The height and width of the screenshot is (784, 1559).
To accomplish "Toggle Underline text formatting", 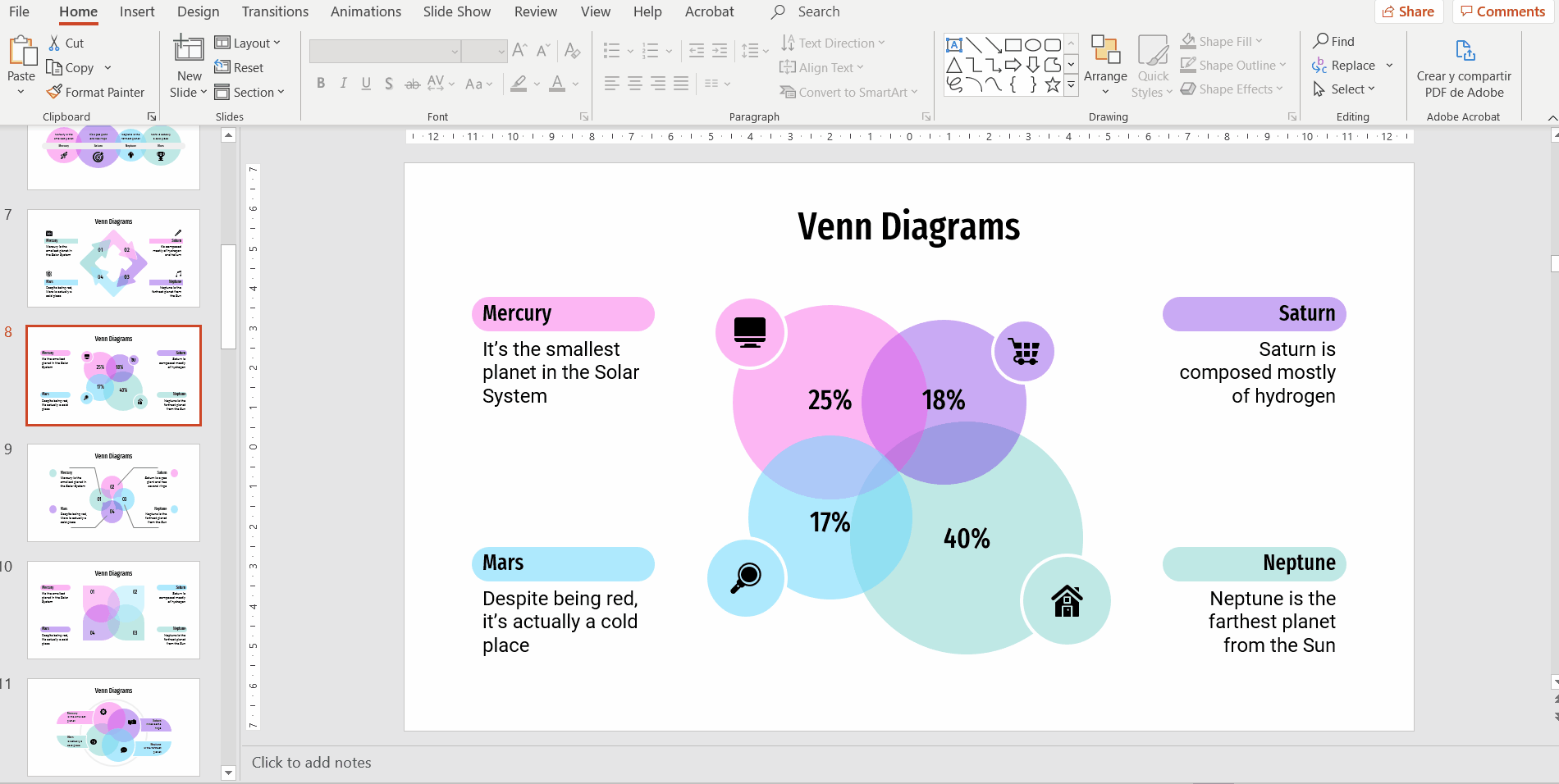I will coord(366,84).
